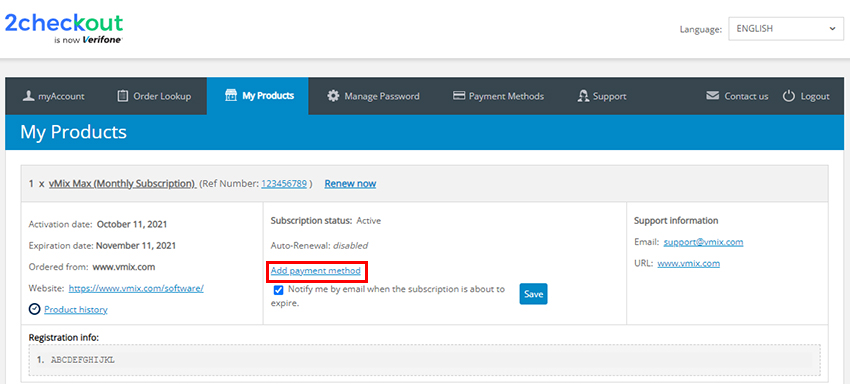
Task: Save the notification settings
Action: pyautogui.click(x=533, y=294)
